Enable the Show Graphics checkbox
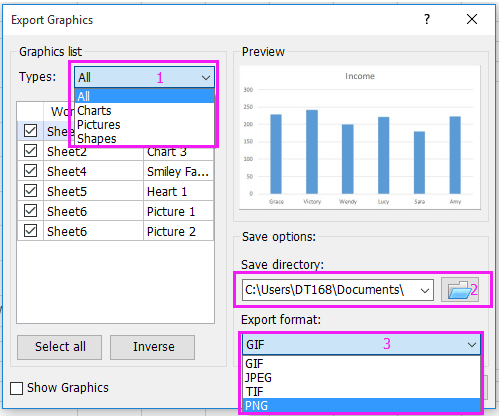This screenshot has width=500, height=416. [16, 388]
